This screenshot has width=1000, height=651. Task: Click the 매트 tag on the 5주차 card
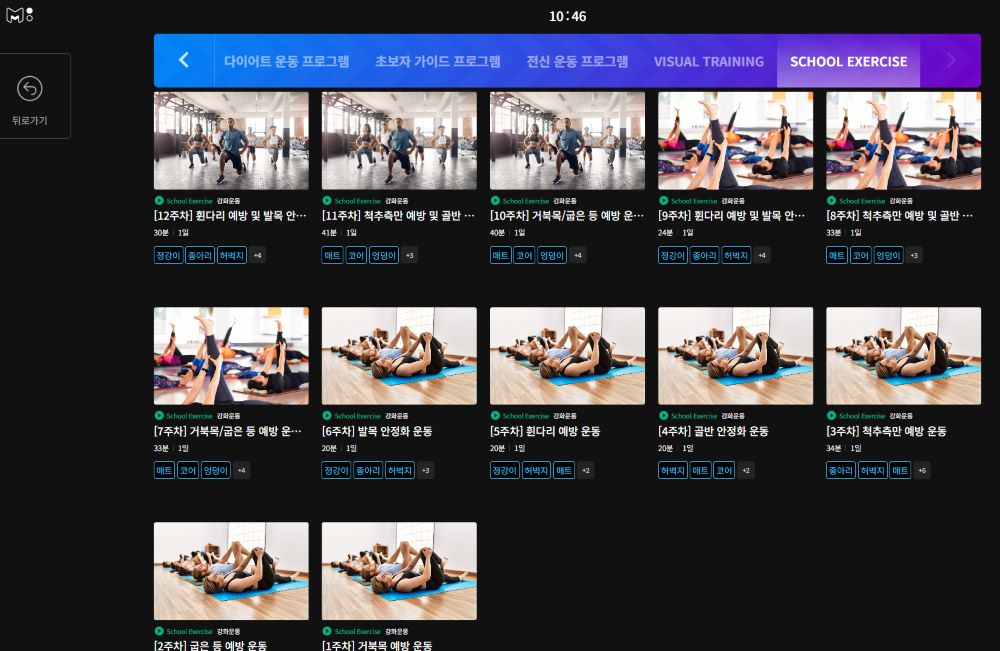[x=564, y=471]
